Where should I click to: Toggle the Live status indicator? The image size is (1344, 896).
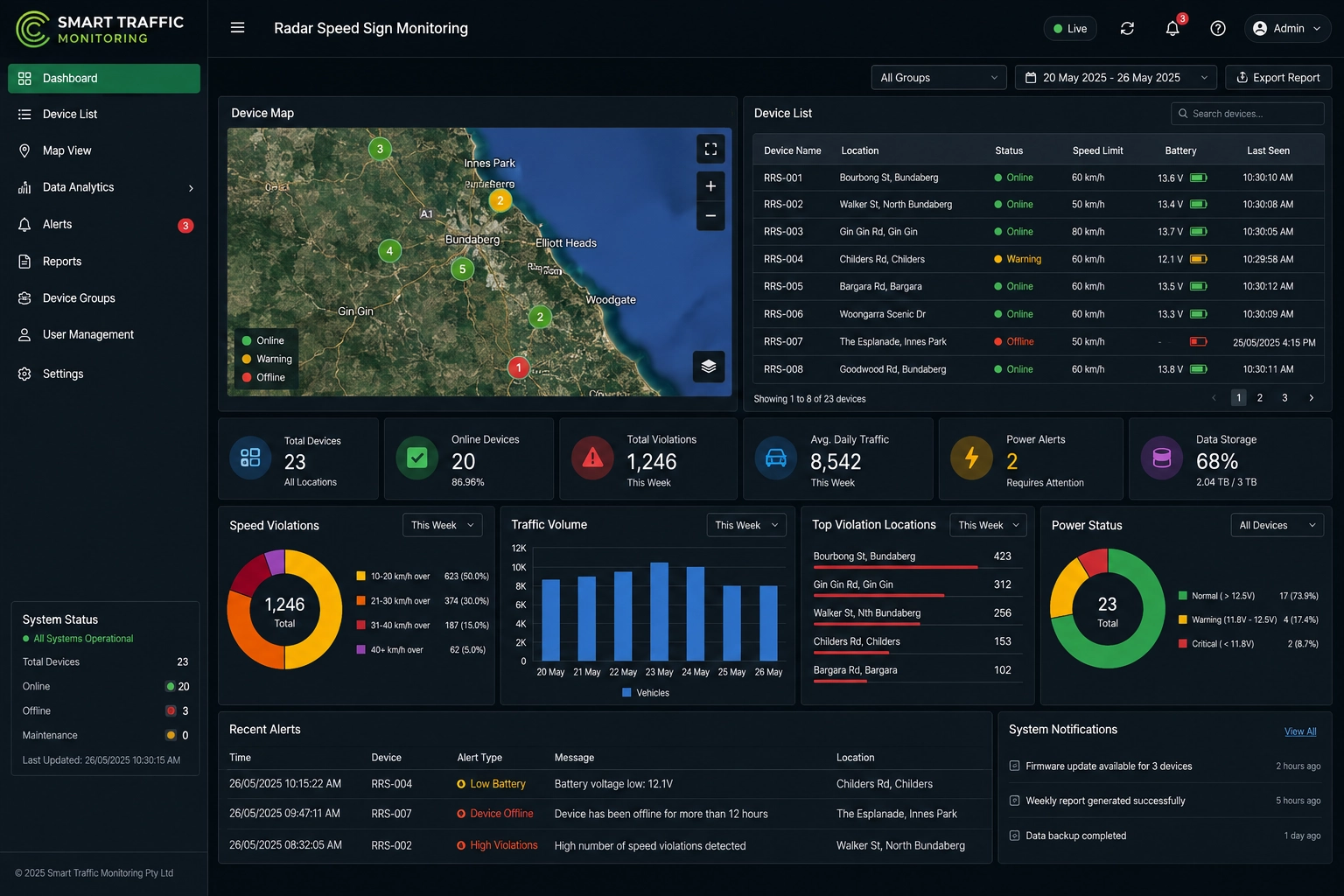coord(1070,29)
